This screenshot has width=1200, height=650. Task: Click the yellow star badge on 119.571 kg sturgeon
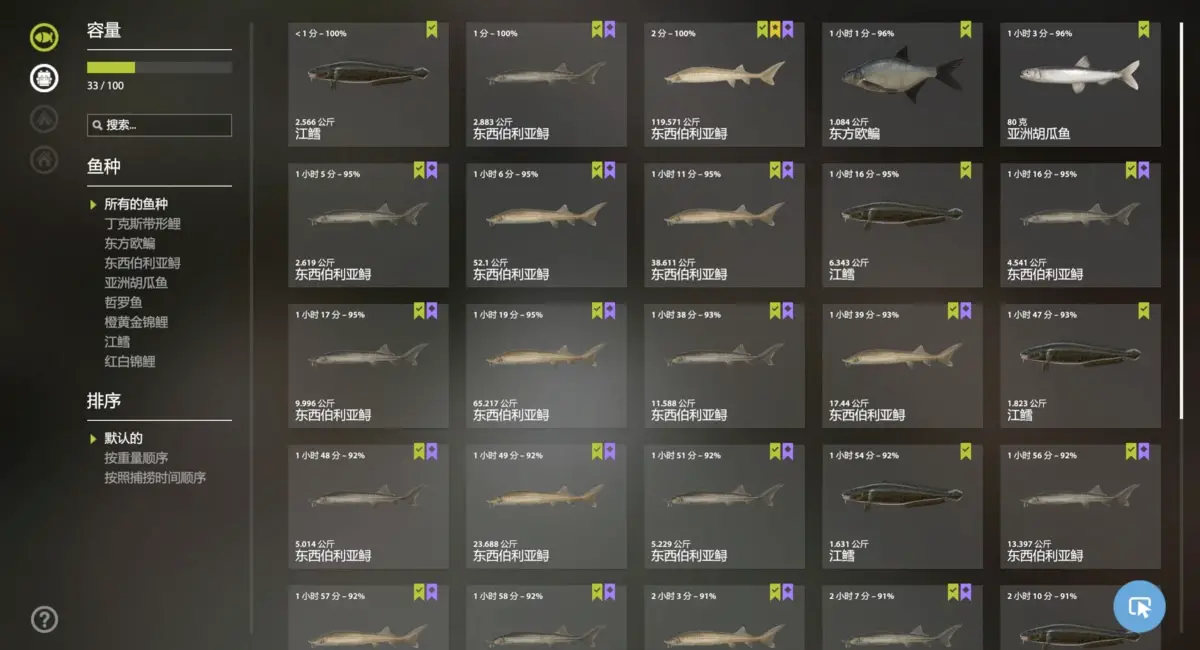[775, 30]
